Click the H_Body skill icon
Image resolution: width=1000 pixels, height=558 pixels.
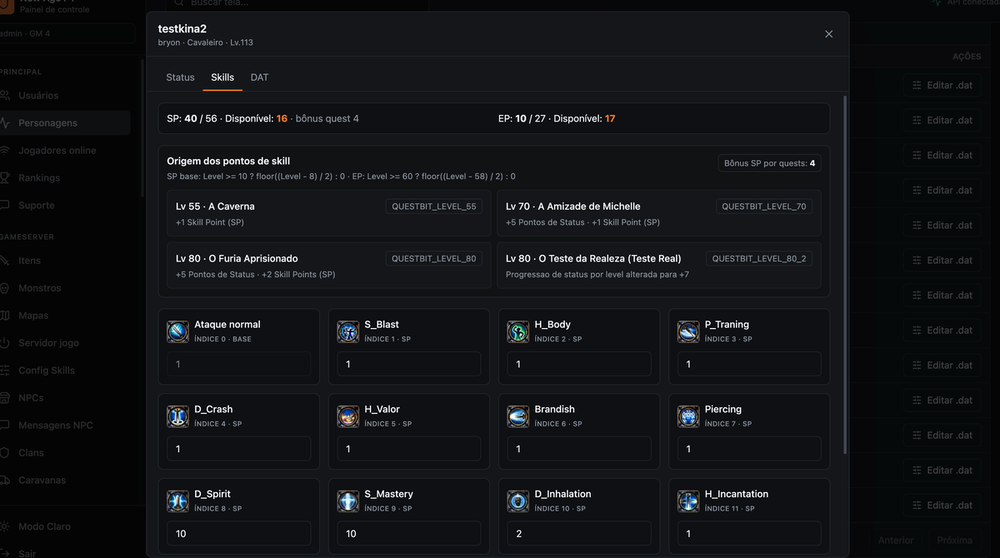[518, 332]
